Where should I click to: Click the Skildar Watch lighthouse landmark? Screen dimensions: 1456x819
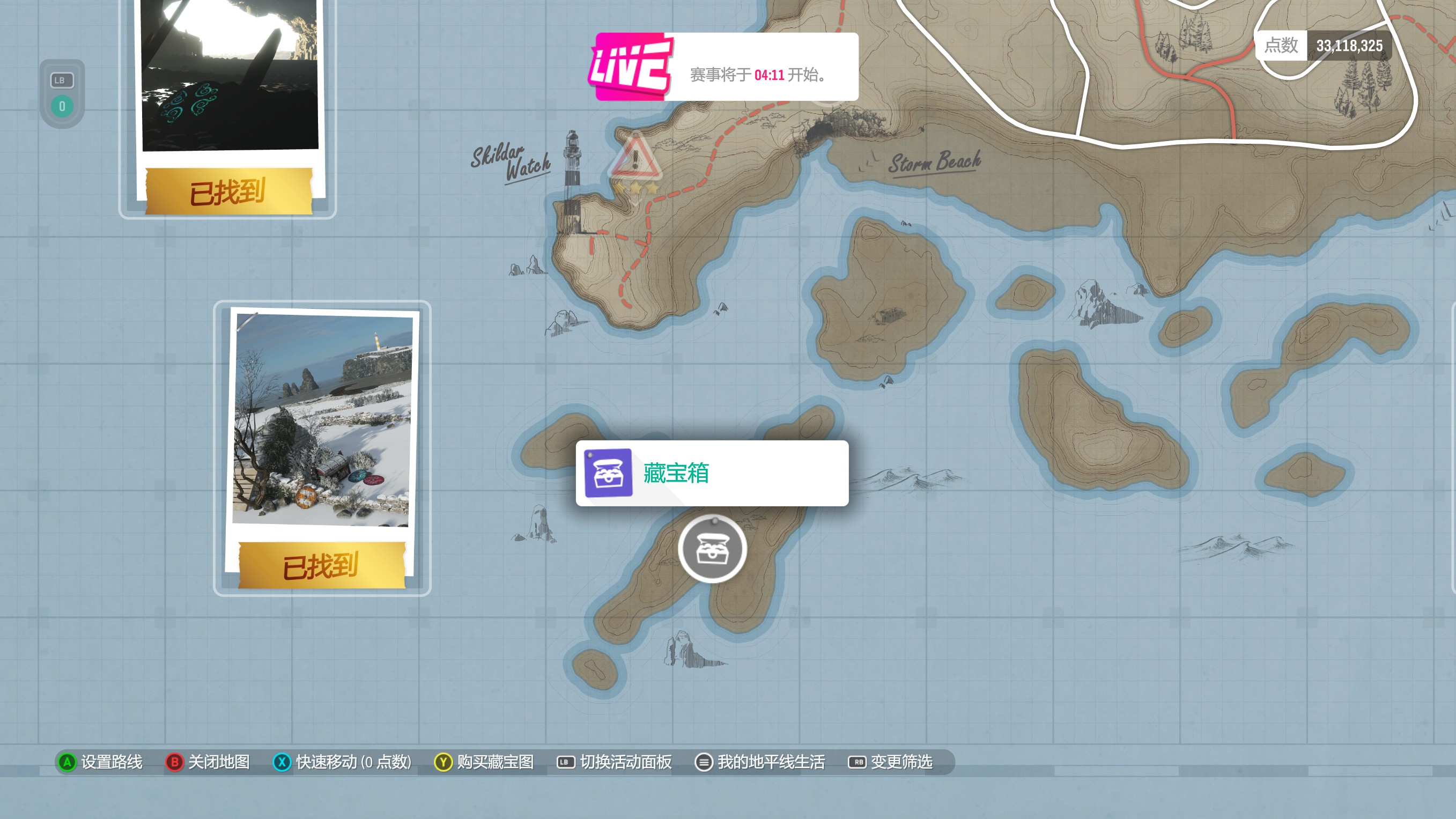point(572,180)
